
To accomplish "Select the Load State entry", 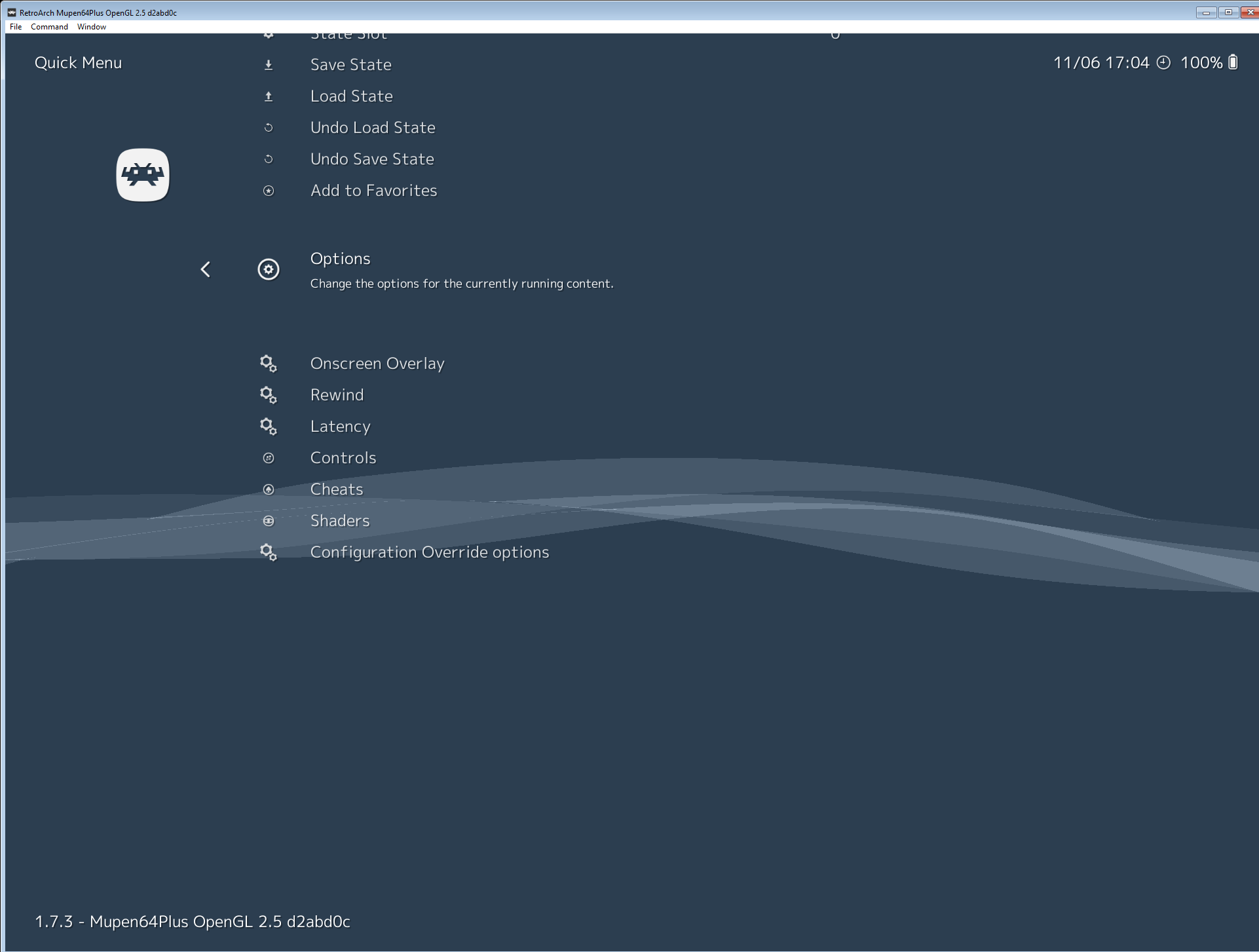I will point(352,96).
